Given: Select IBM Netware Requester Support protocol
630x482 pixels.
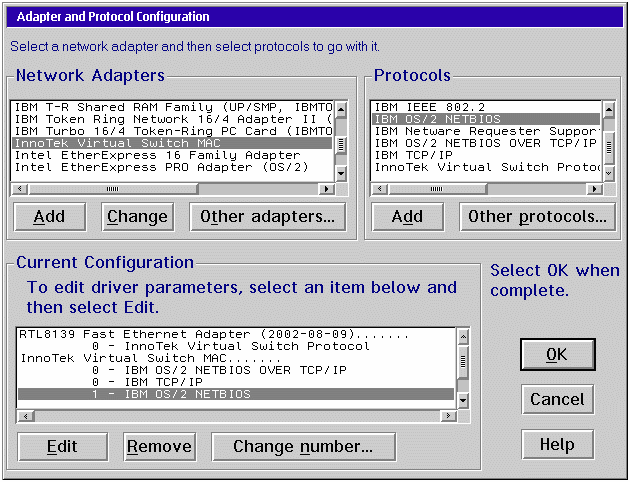Looking at the screenshot, I should (x=486, y=131).
